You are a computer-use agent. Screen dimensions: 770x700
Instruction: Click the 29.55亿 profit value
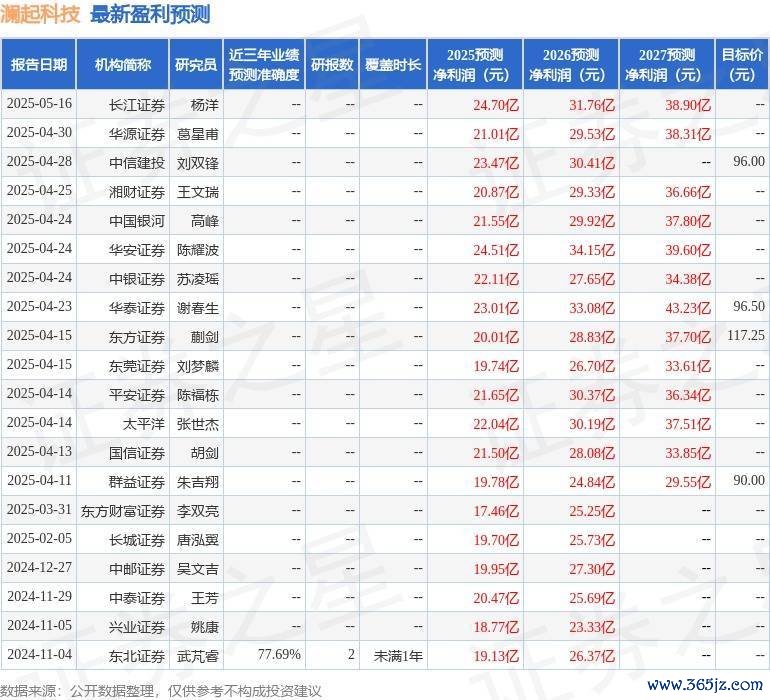[688, 482]
